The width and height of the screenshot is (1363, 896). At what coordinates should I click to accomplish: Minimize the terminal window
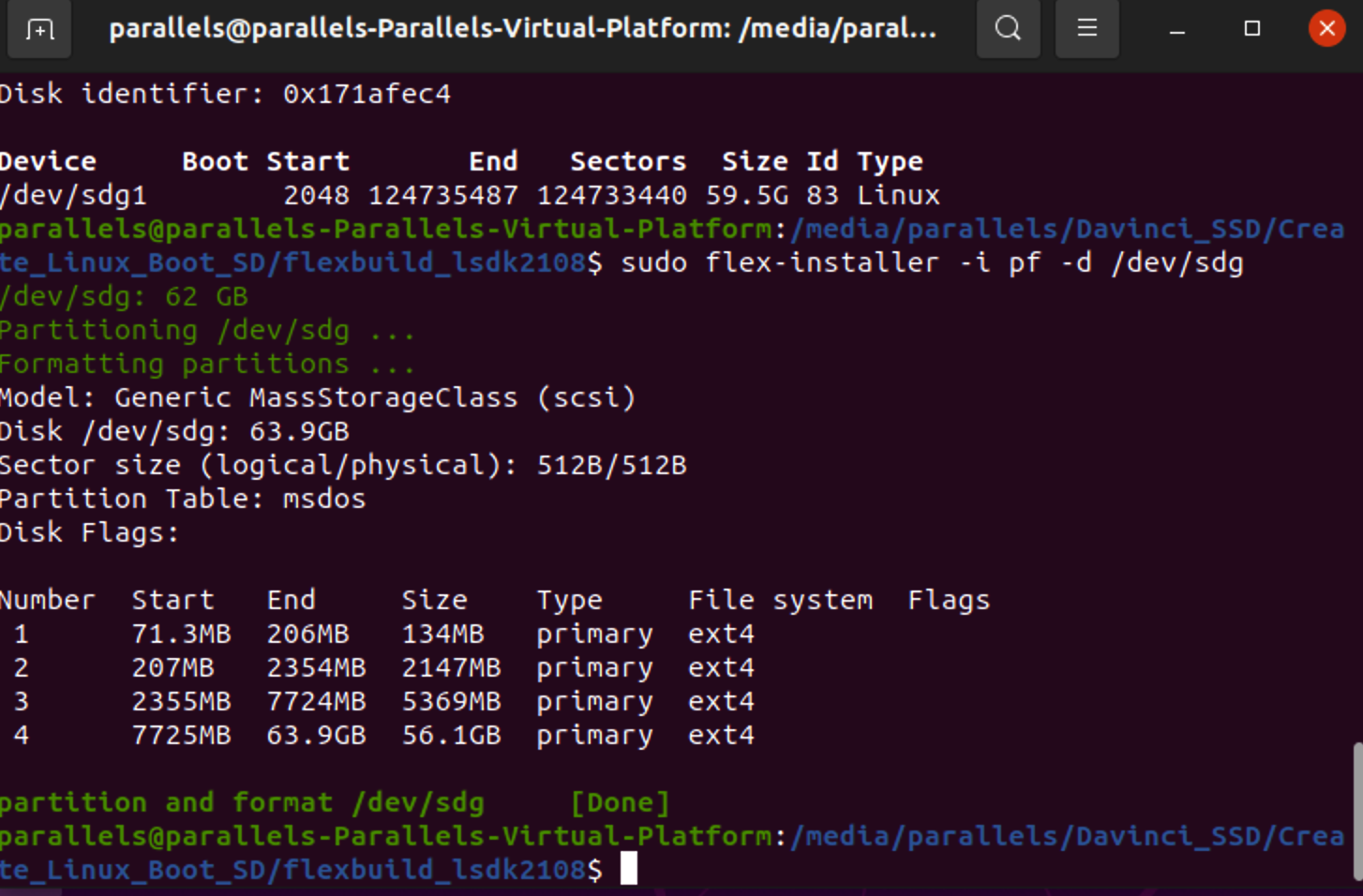1177,29
